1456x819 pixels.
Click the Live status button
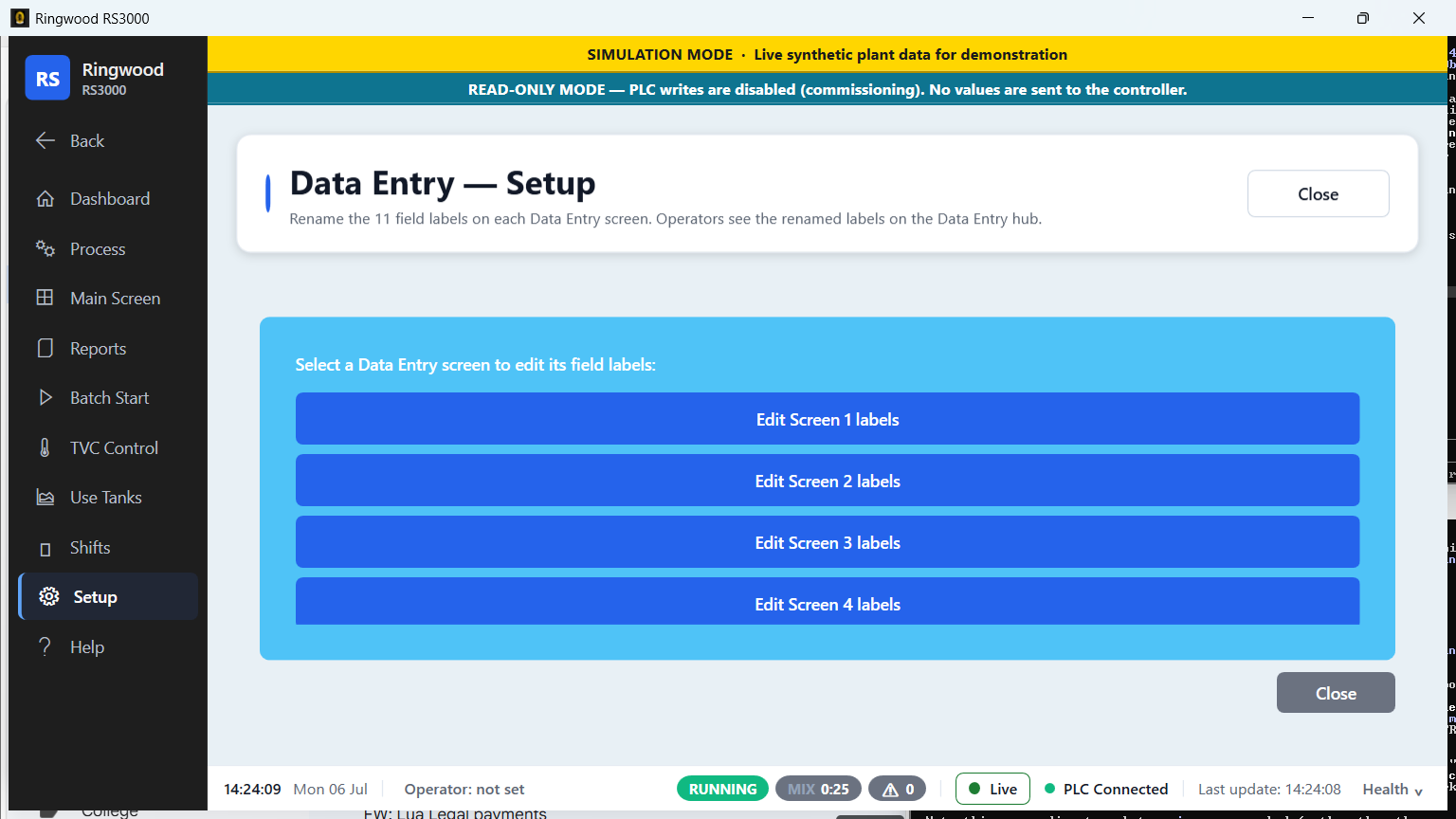pyautogui.click(x=992, y=789)
